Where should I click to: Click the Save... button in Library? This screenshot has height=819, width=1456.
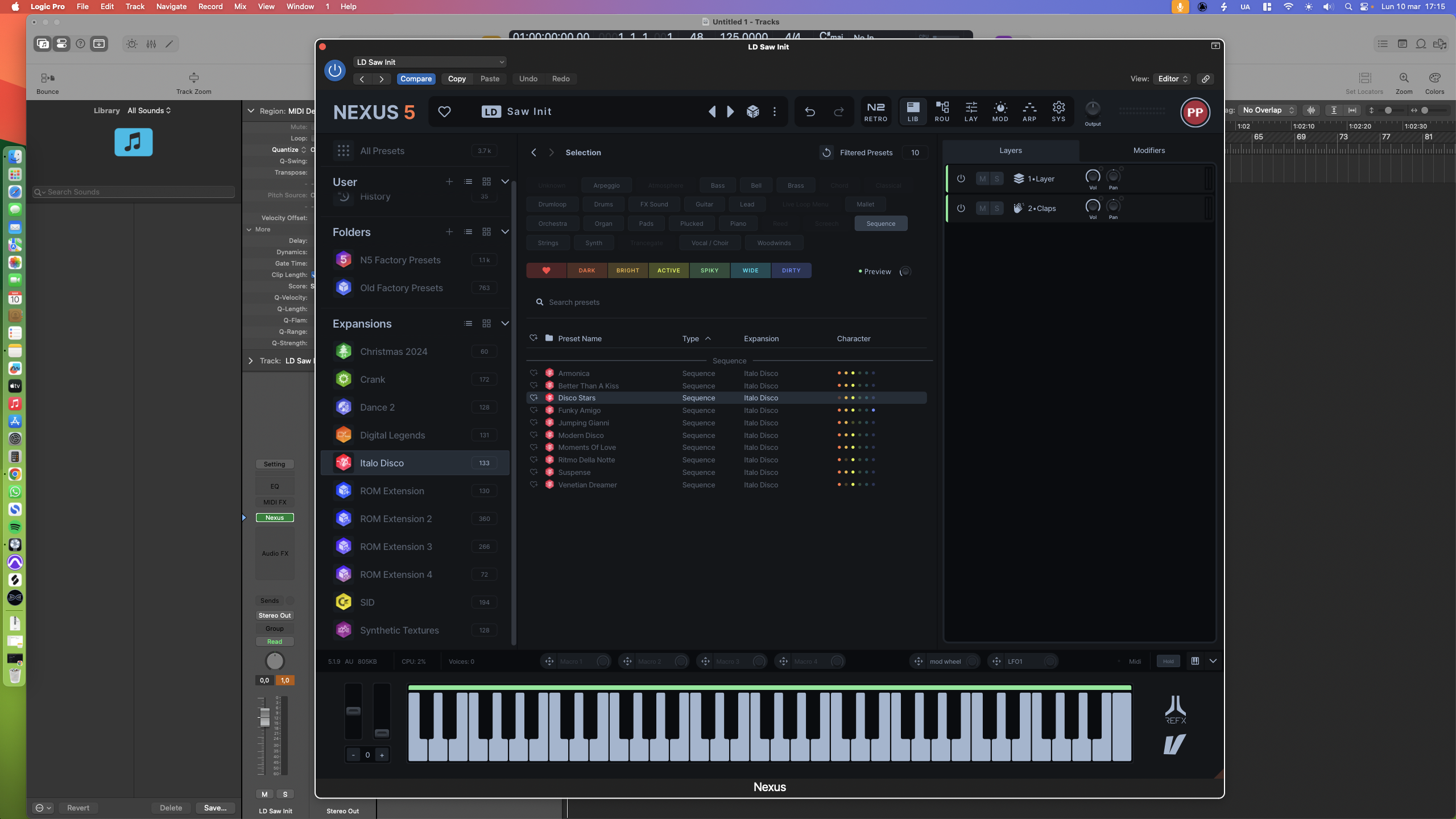pos(215,808)
